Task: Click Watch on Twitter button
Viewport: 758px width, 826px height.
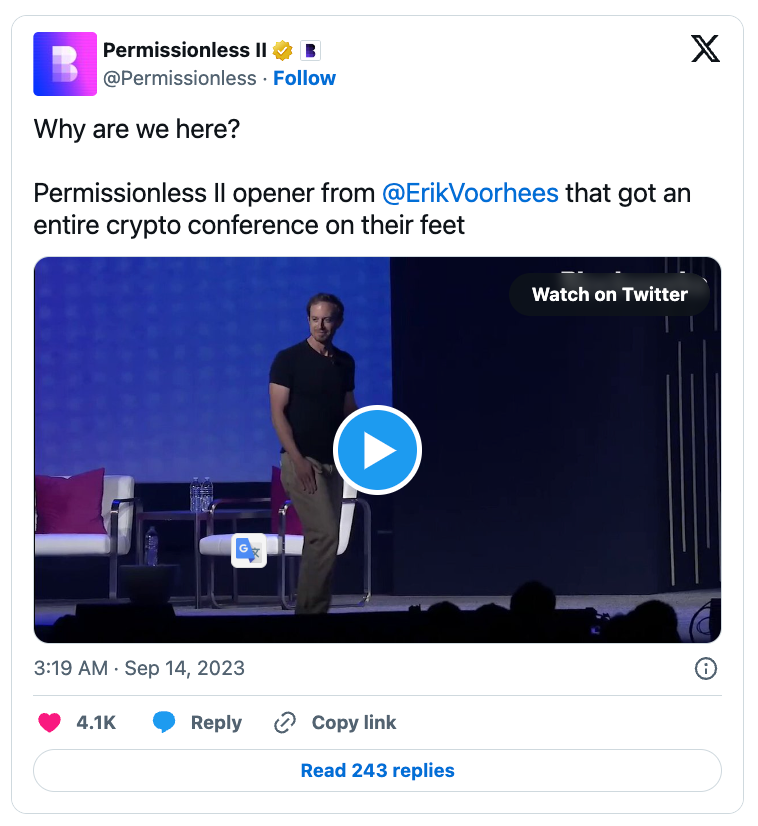Action: pos(609,294)
